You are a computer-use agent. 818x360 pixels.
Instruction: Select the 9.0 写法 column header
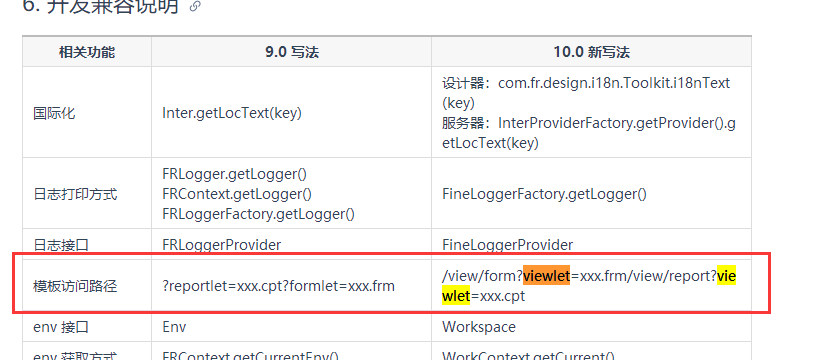coord(292,52)
